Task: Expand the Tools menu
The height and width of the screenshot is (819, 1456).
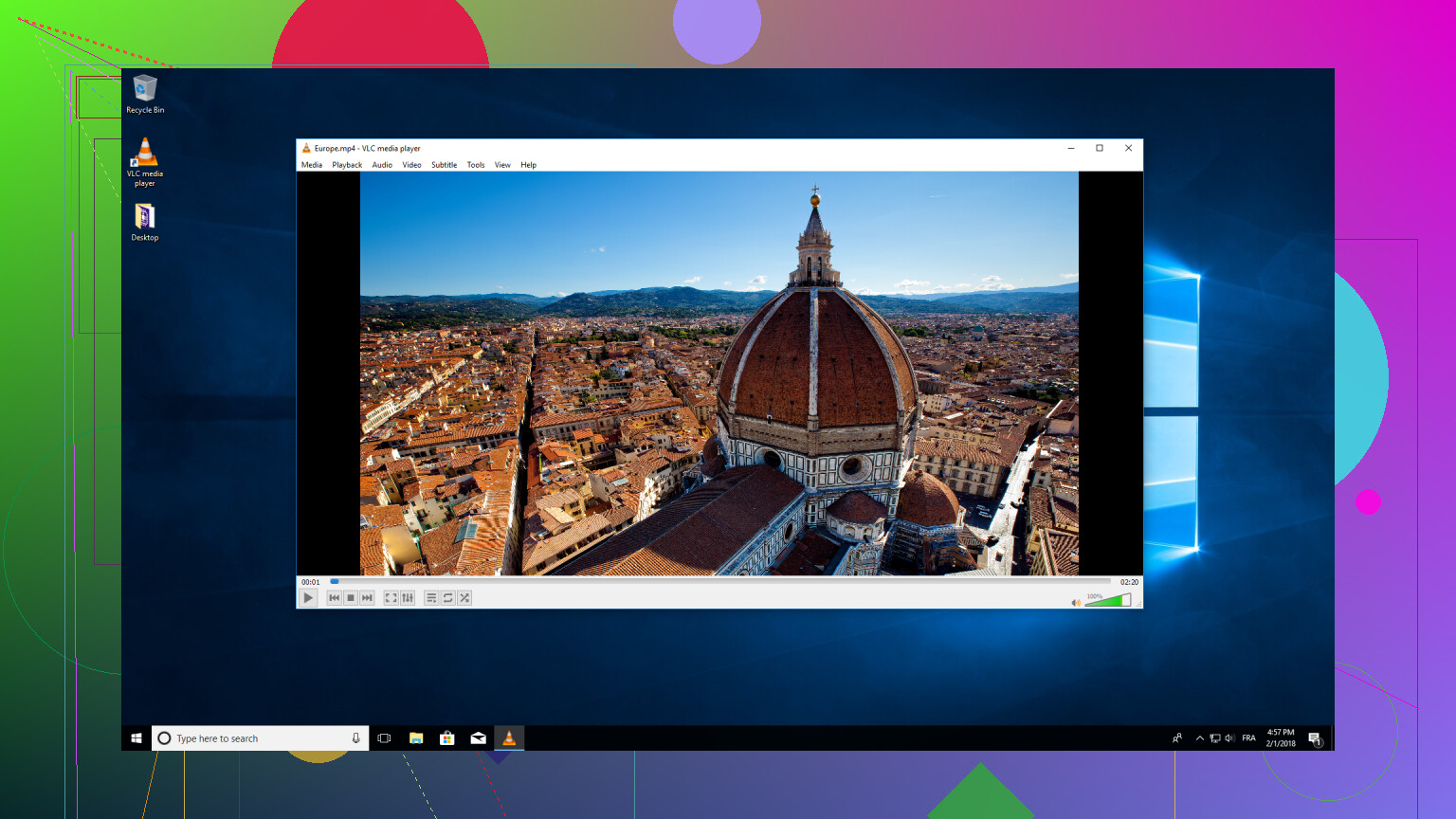Action: click(x=476, y=165)
